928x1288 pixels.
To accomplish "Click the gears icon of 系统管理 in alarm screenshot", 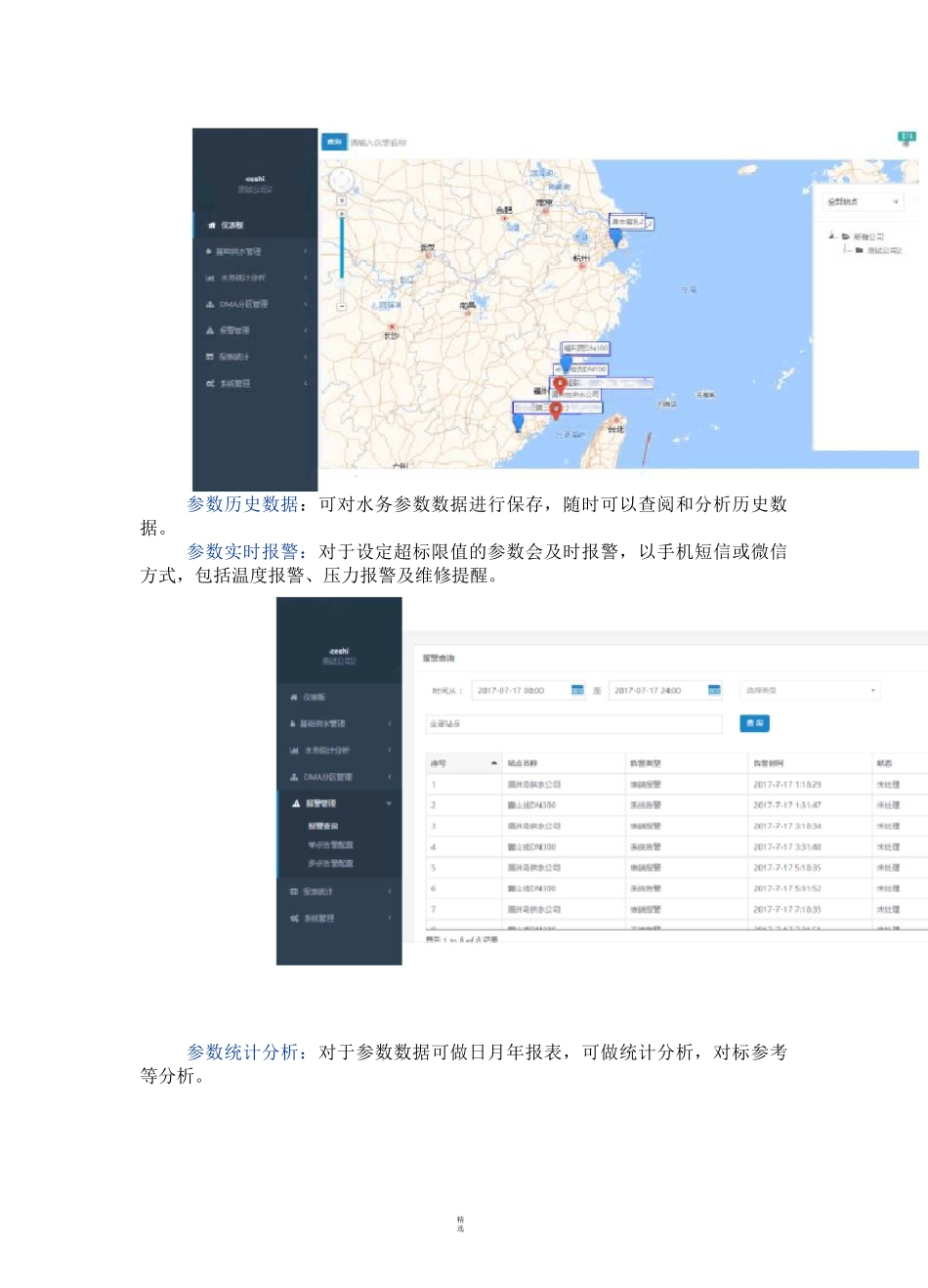I will (x=294, y=919).
